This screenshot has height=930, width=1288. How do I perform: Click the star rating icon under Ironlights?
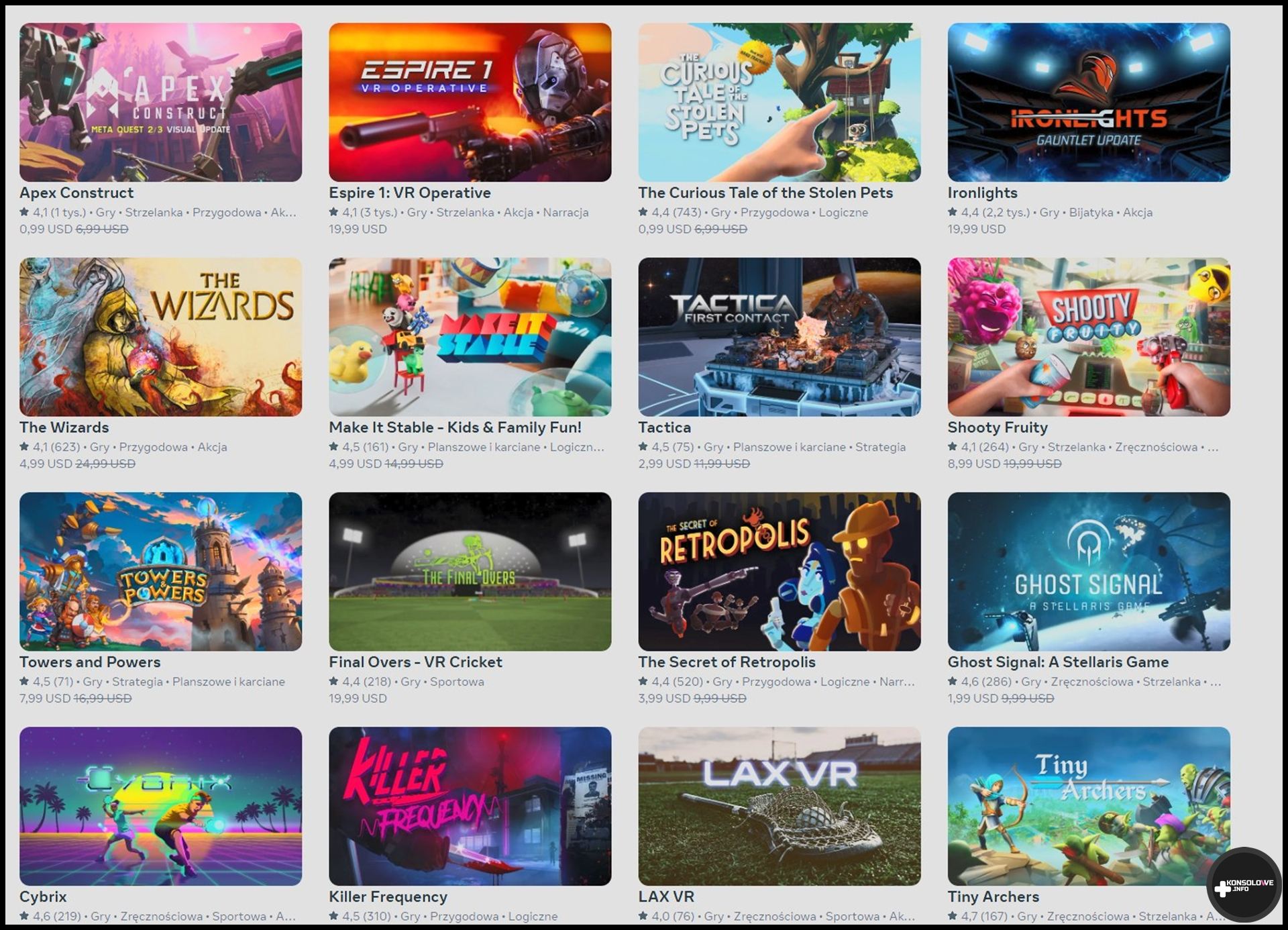[953, 212]
